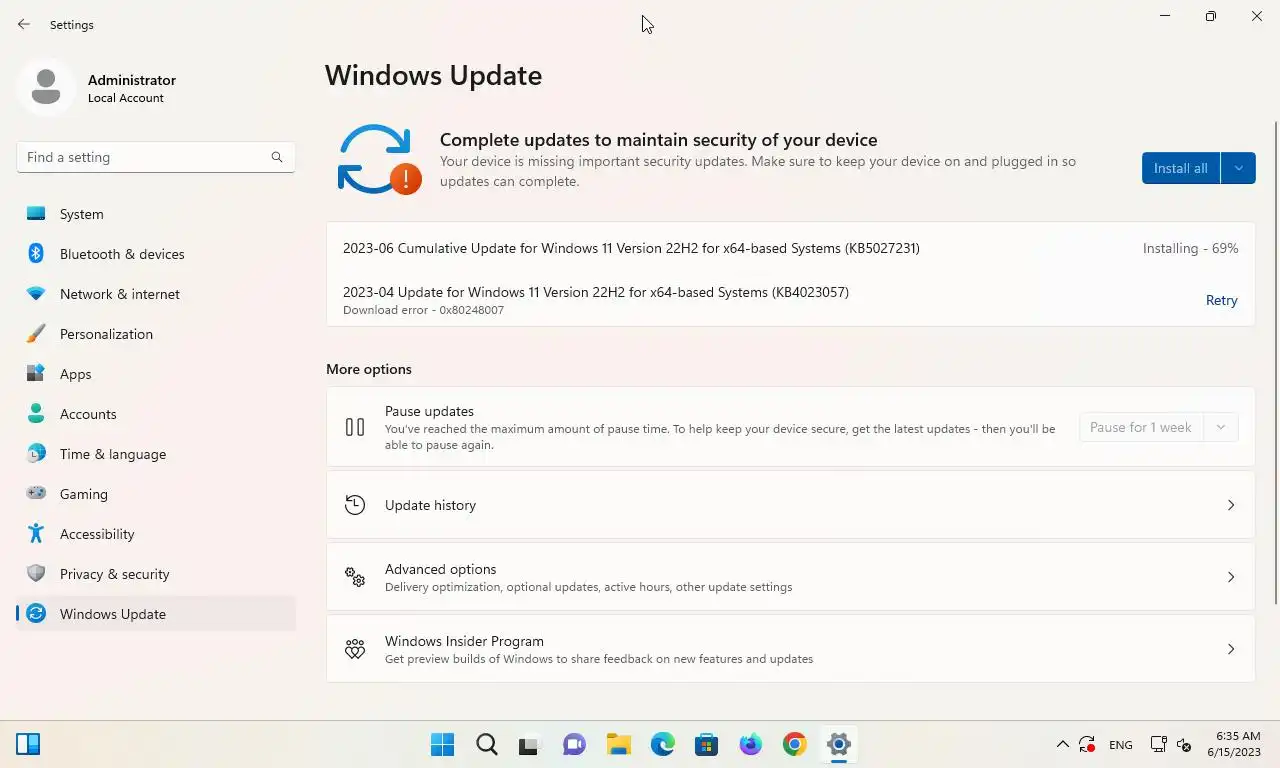Click the Settings window vertical scrollbar
Image resolution: width=1280 pixels, height=768 pixels.
coord(1275,362)
